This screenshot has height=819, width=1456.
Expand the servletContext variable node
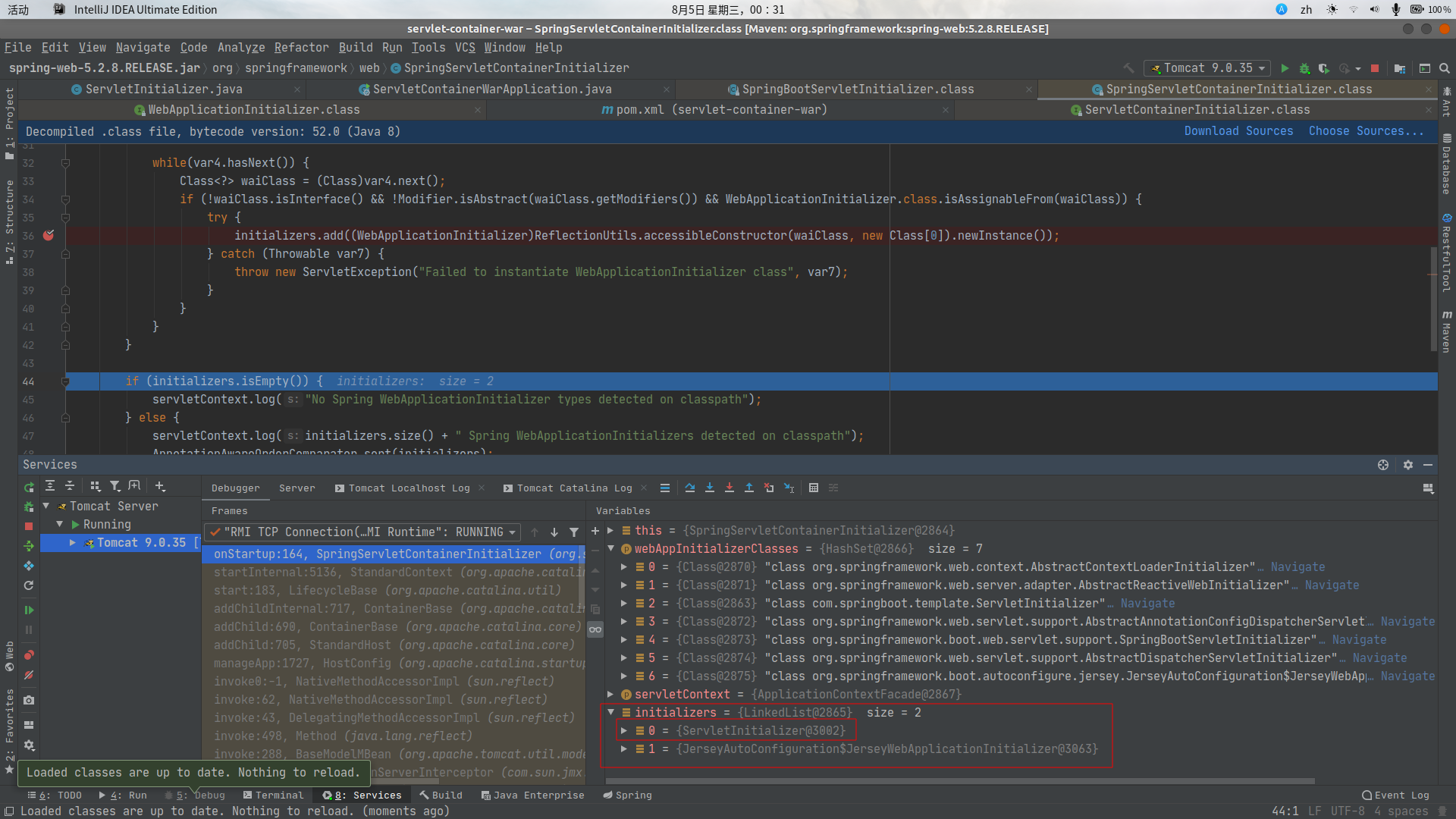(x=610, y=694)
